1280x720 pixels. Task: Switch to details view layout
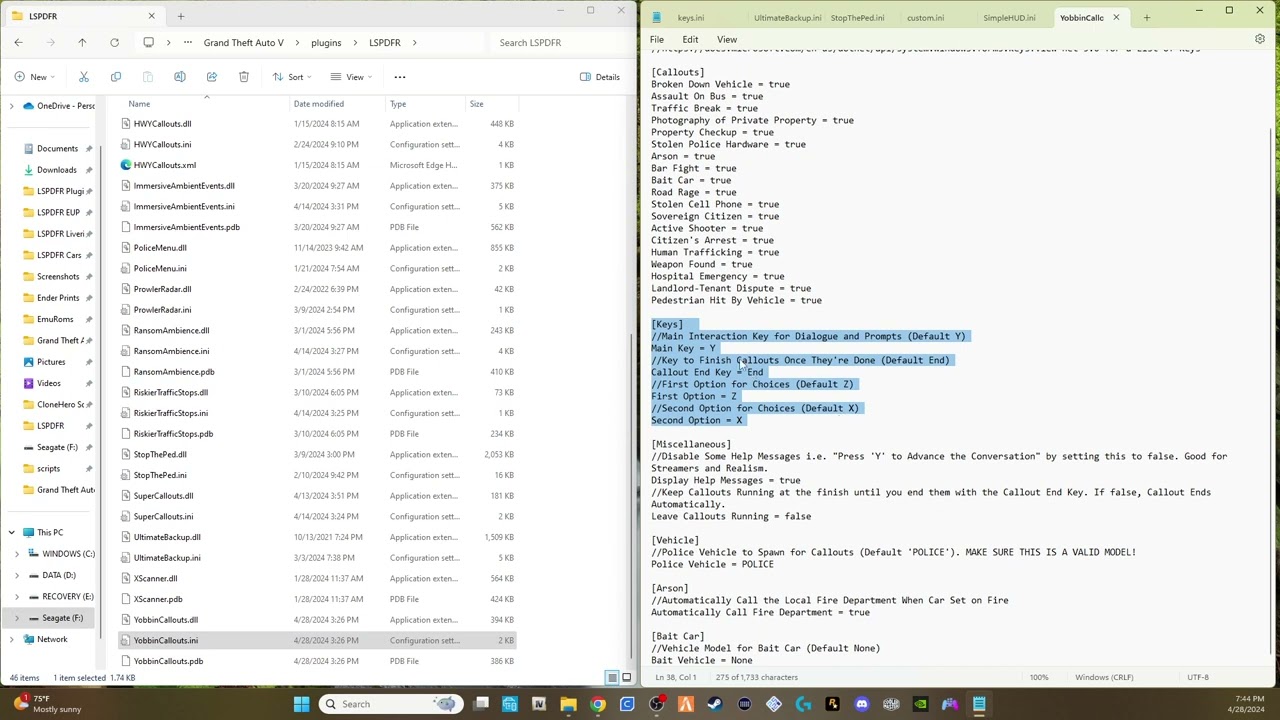(x=612, y=677)
